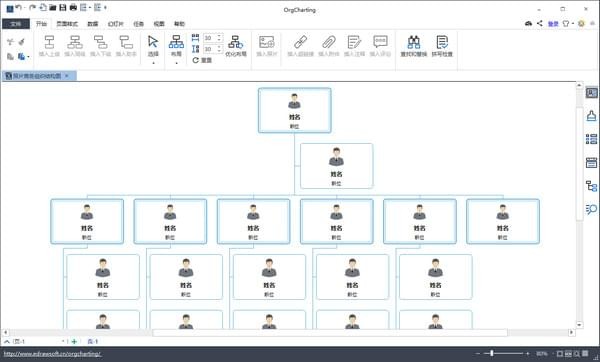
Task: Switch to the Help (帮助) tab
Action: pyautogui.click(x=179, y=24)
